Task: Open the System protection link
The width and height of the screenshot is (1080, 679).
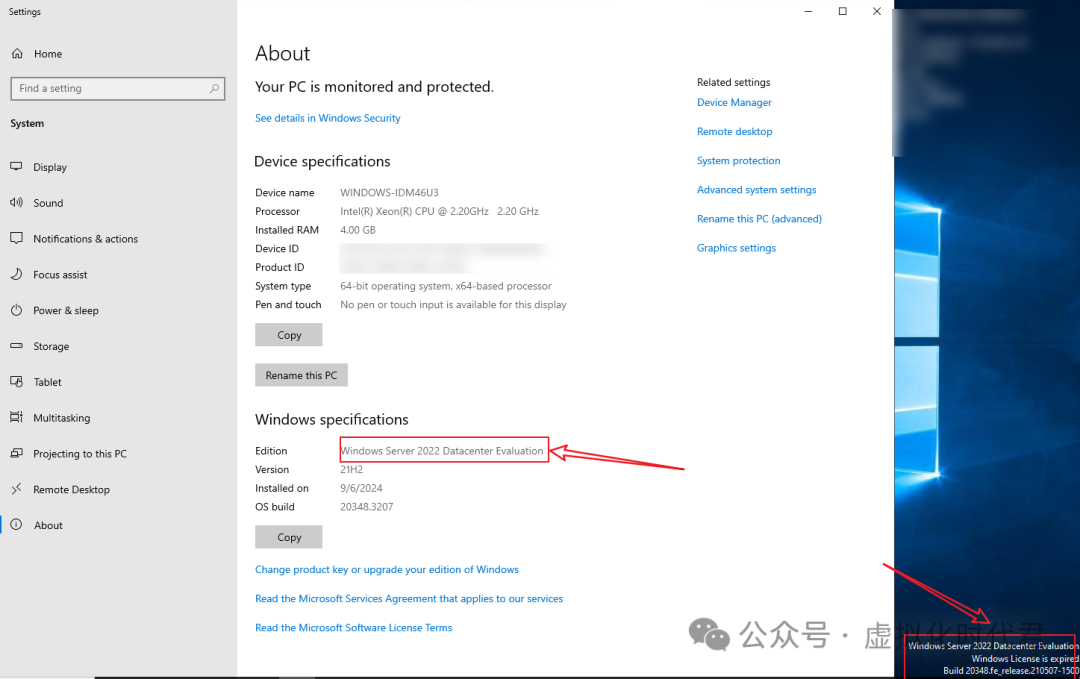Action: pos(738,160)
